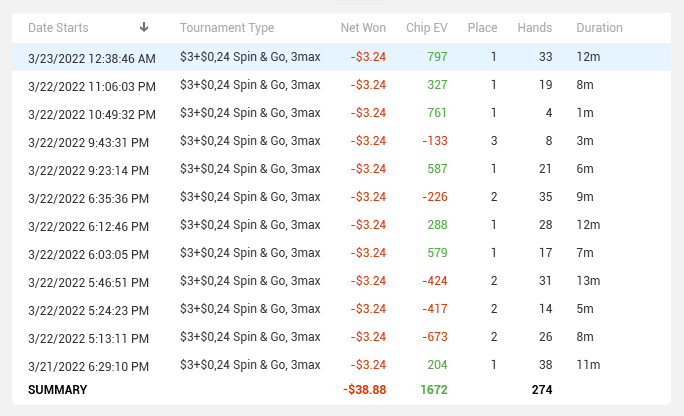Select the 3/22/2022 6:03:05 PM tournament
This screenshot has width=684, height=416.
[x=341, y=253]
